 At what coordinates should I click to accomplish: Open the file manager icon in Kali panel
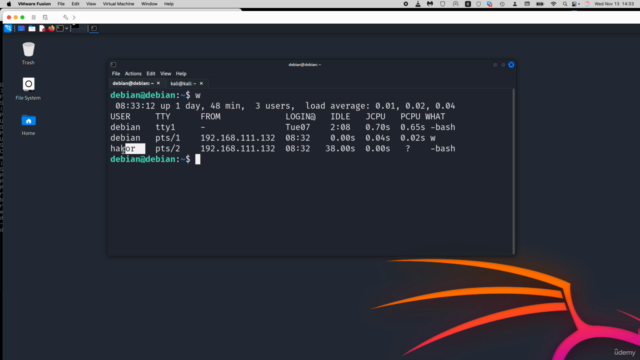pyautogui.click(x=32, y=29)
